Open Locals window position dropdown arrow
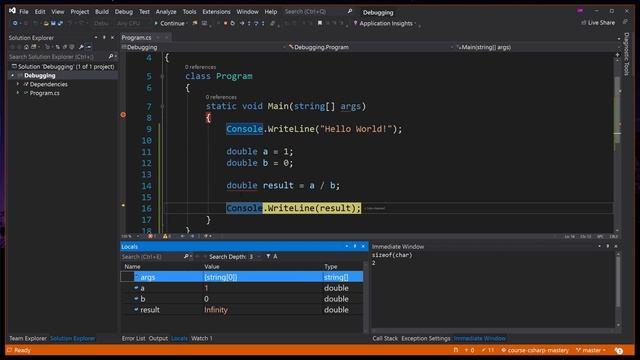The height and width of the screenshot is (360, 640). click(x=347, y=246)
